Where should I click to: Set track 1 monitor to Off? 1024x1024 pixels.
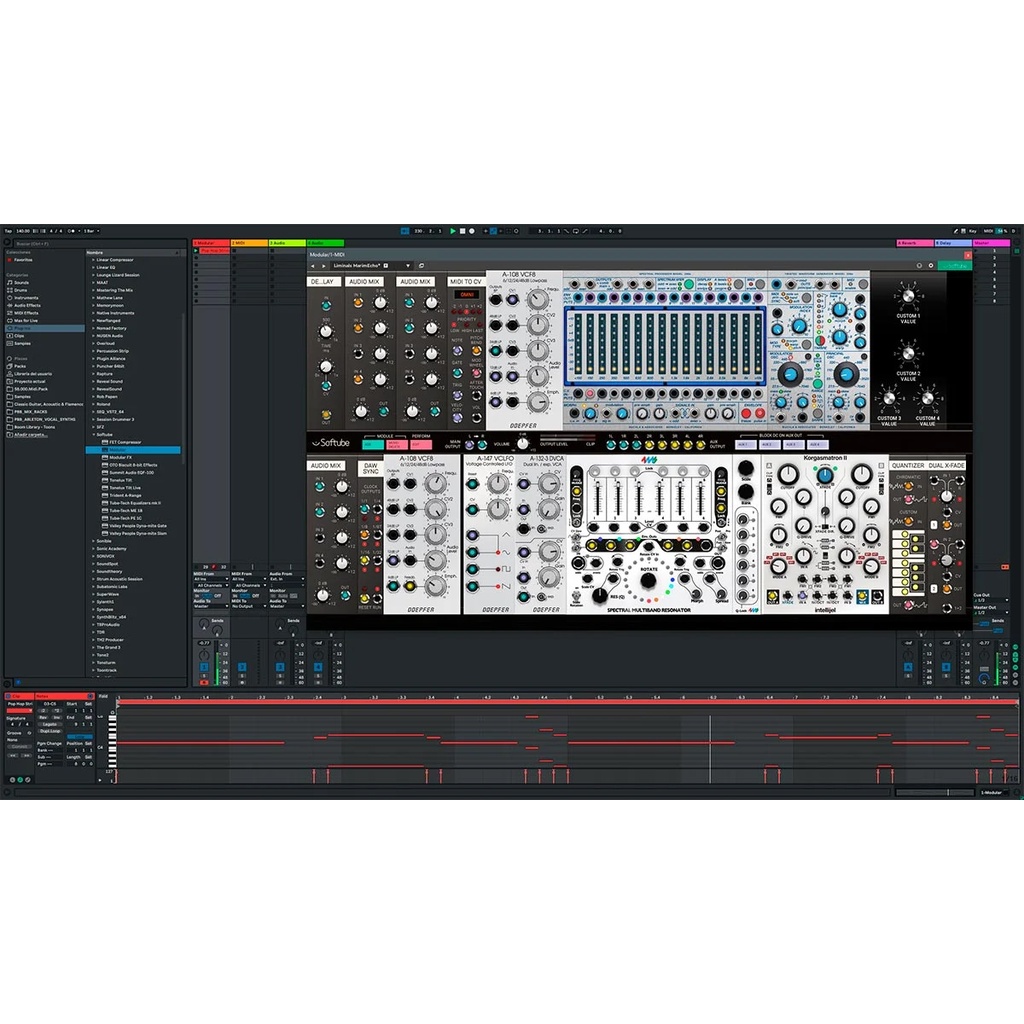(218, 596)
